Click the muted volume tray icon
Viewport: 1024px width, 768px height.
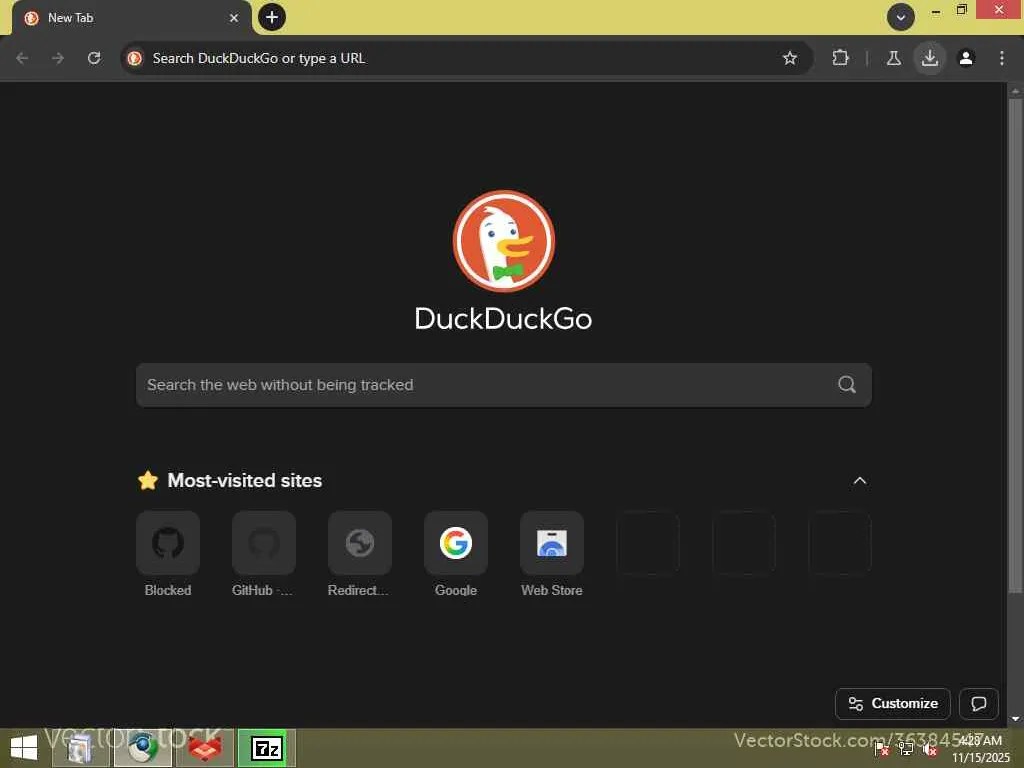pos(930,749)
